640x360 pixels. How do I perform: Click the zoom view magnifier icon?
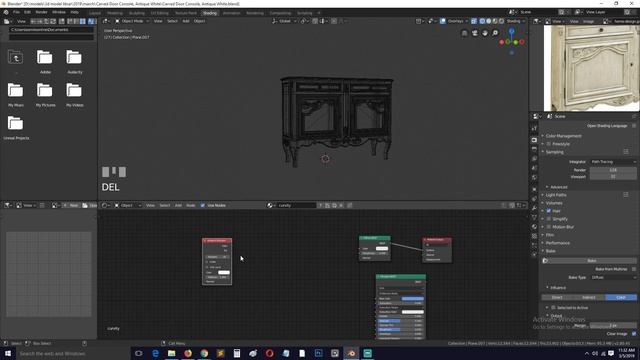pos(495,33)
